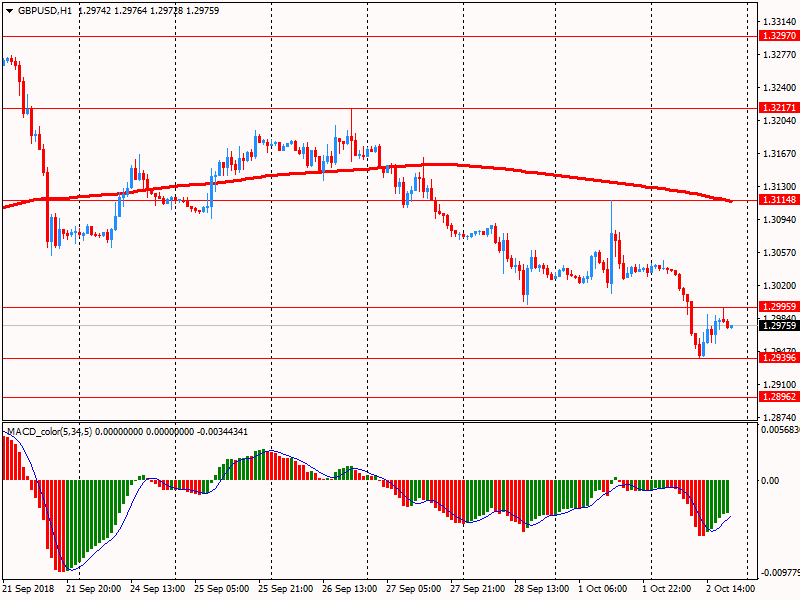
Task: Click the 24 Sep 13:00 time label
Action: (x=158, y=589)
